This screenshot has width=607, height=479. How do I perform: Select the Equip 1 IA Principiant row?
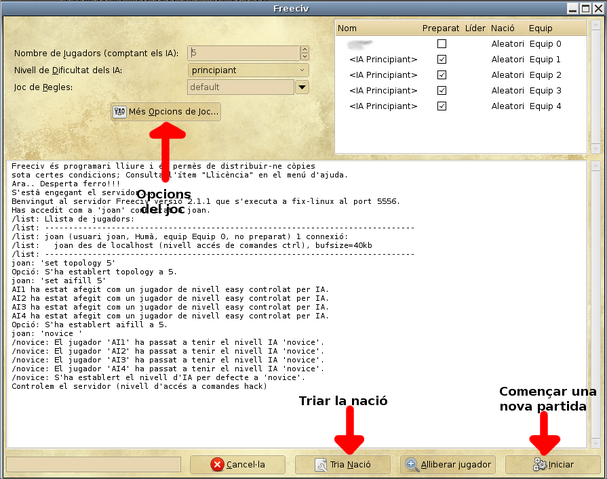[x=461, y=59]
